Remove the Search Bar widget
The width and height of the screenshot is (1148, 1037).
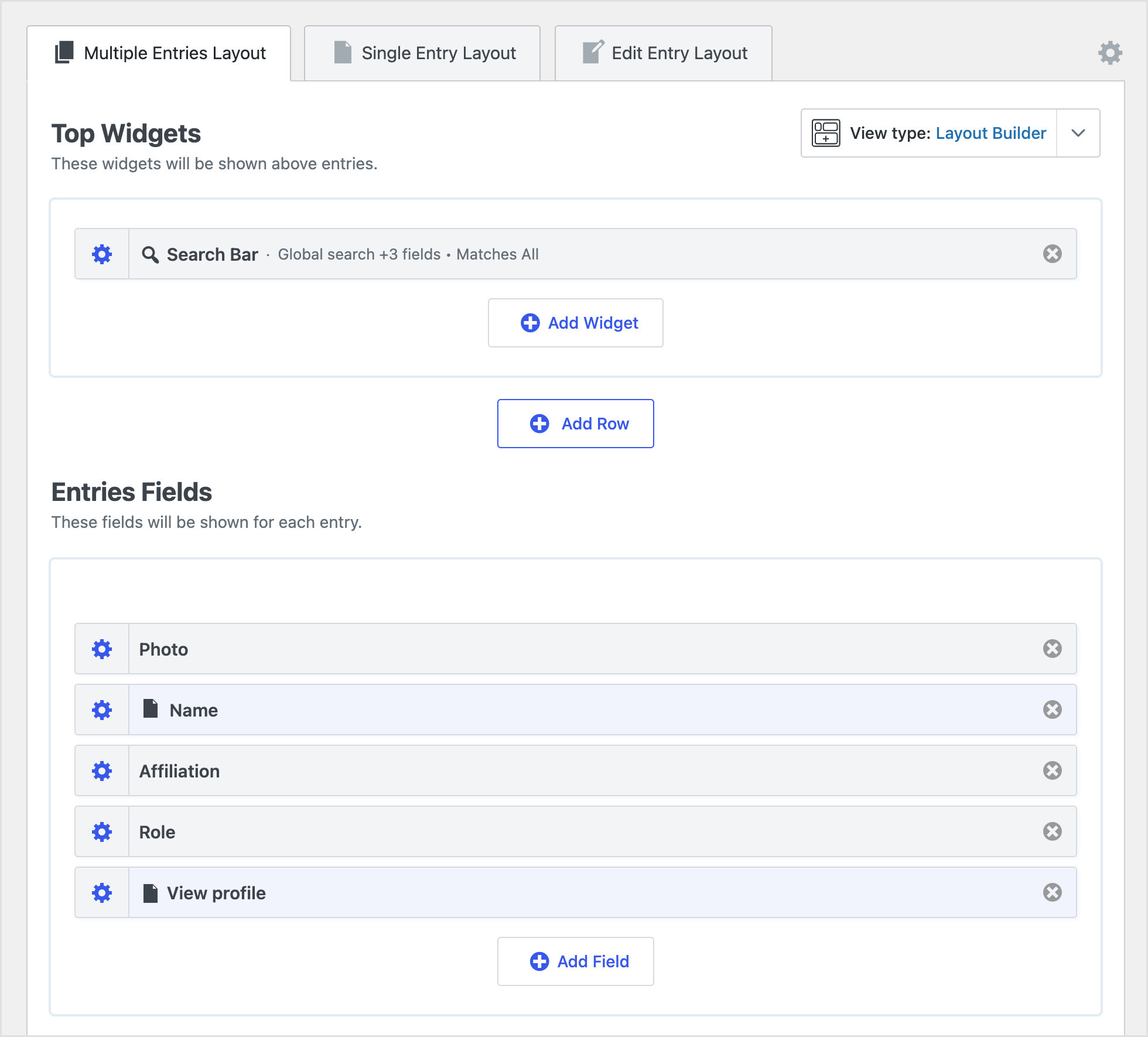tap(1053, 254)
